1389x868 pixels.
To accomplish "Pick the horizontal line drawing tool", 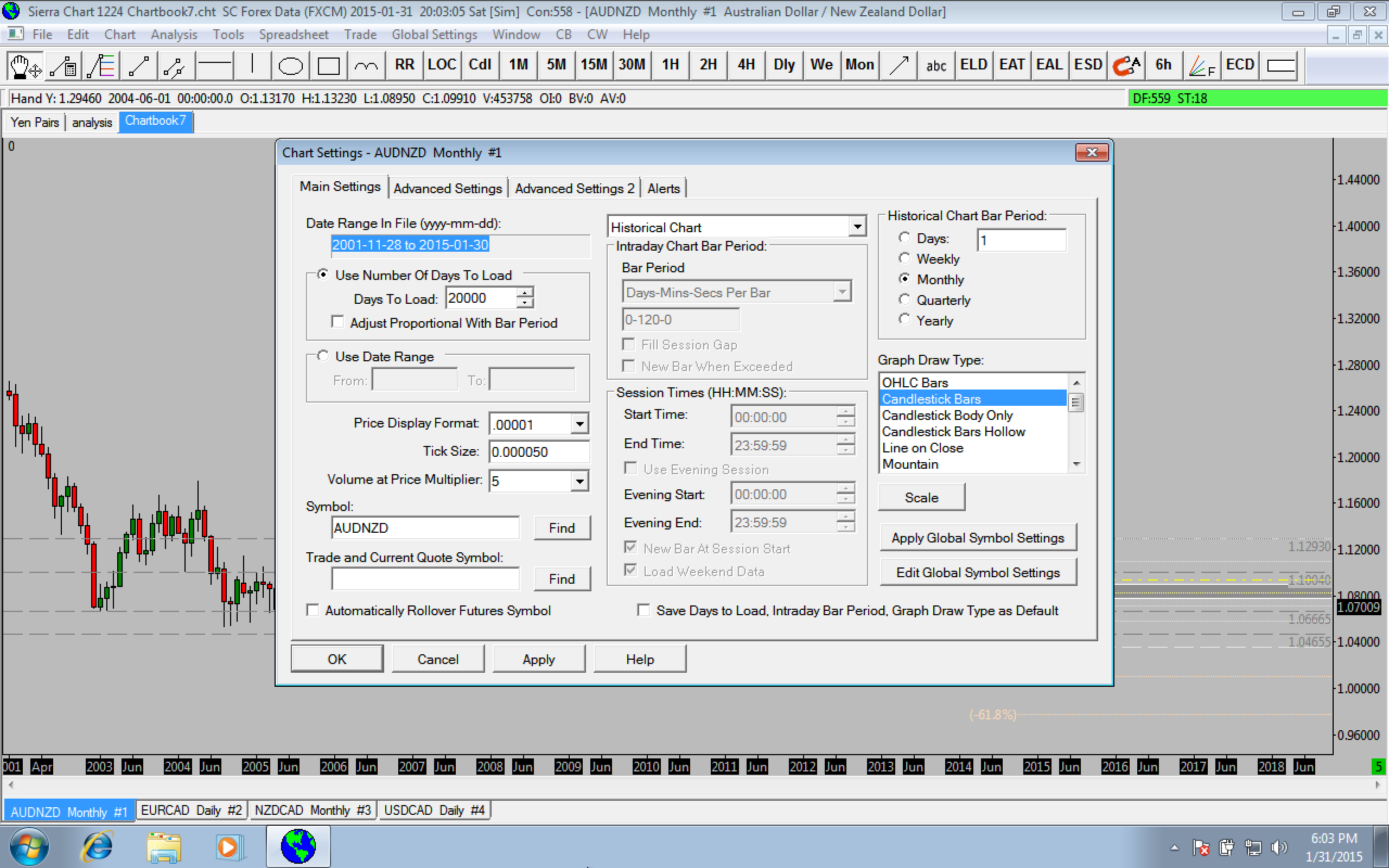I will pyautogui.click(x=215, y=66).
